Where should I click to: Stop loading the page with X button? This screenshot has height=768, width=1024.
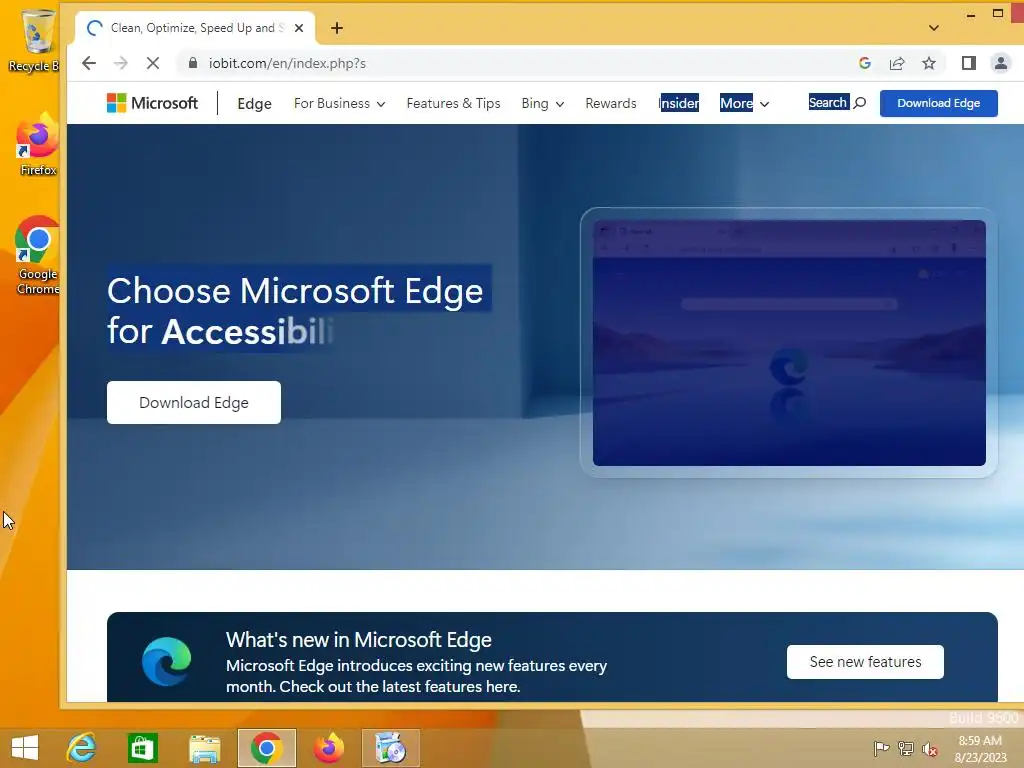[x=153, y=63]
